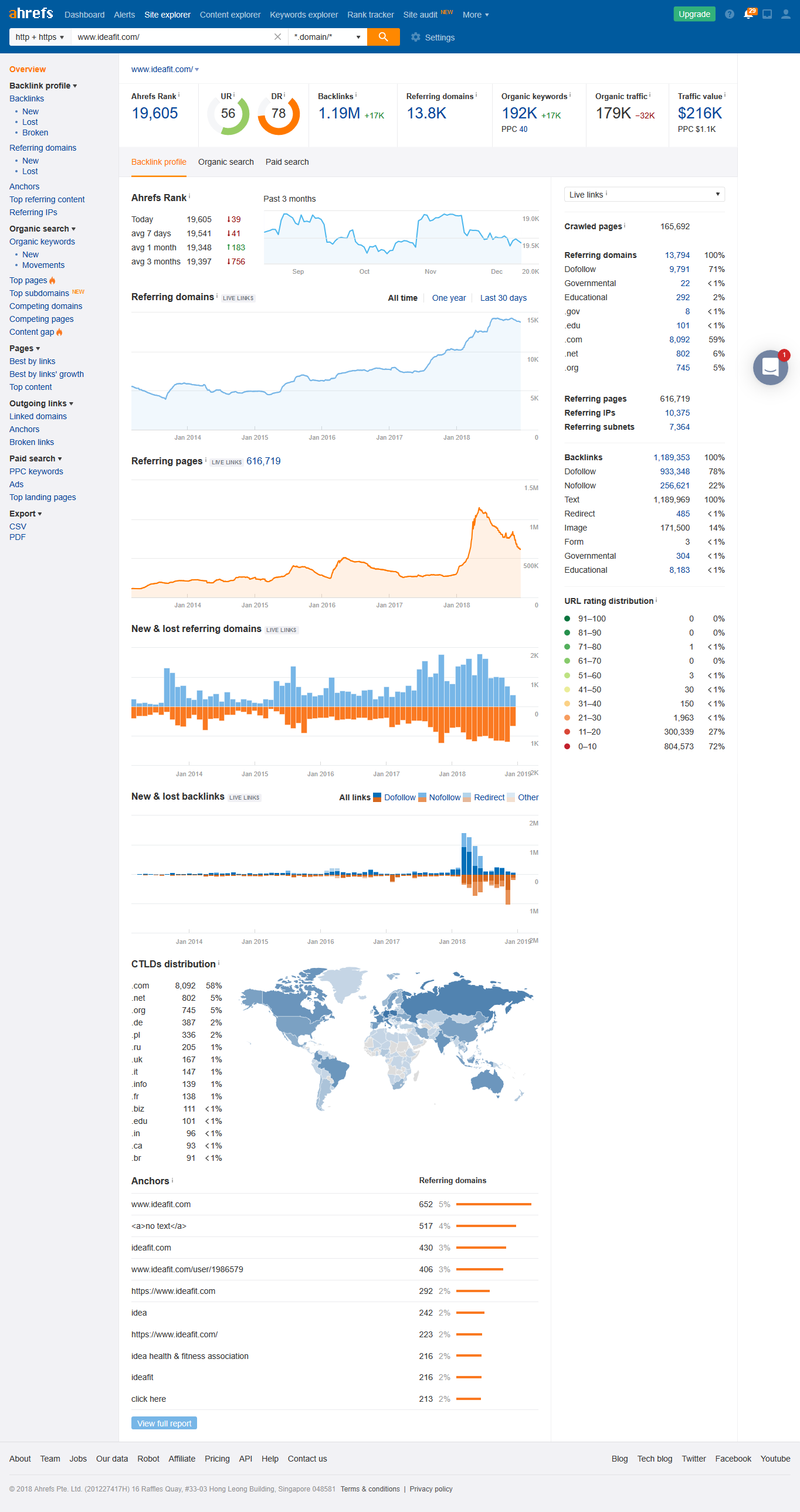Open the user account profile icon
800x1512 pixels.
tap(785, 14)
